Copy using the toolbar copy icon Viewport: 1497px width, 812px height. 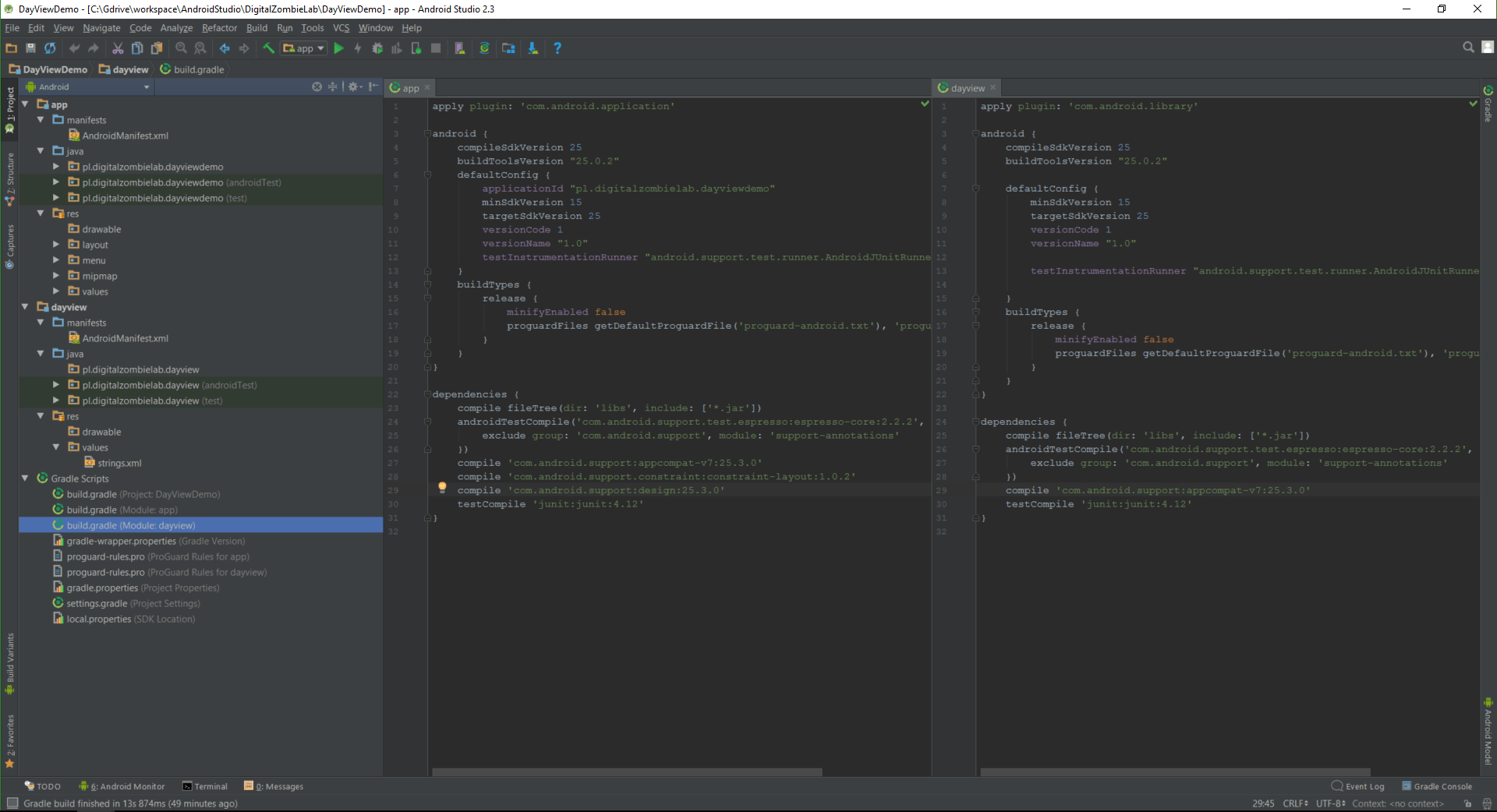137,48
